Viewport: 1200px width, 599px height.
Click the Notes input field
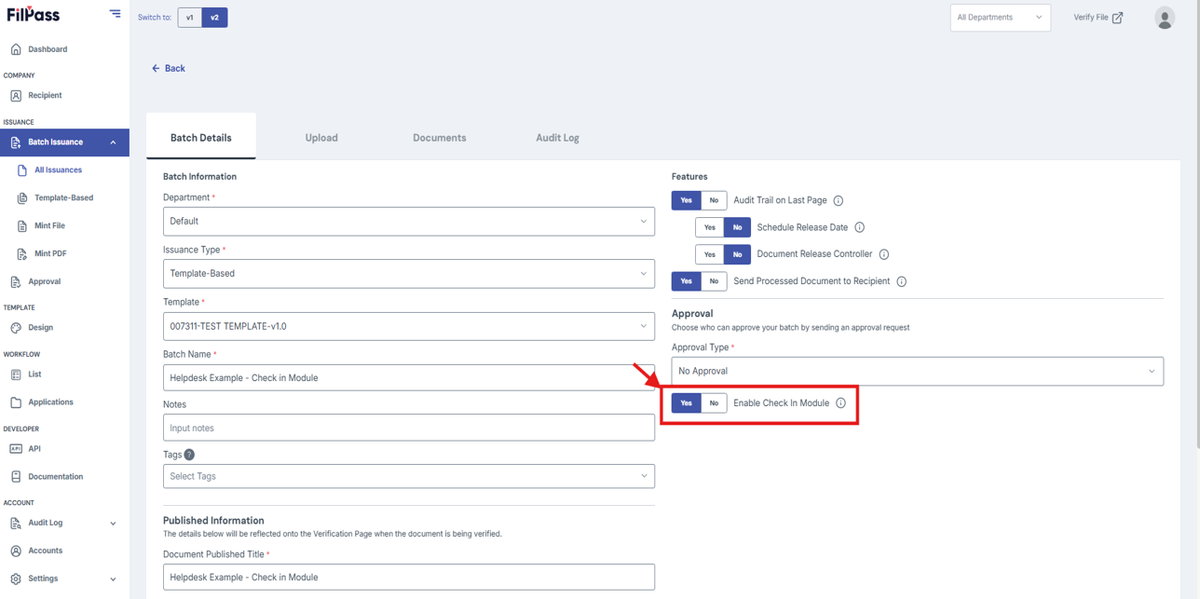pos(408,427)
